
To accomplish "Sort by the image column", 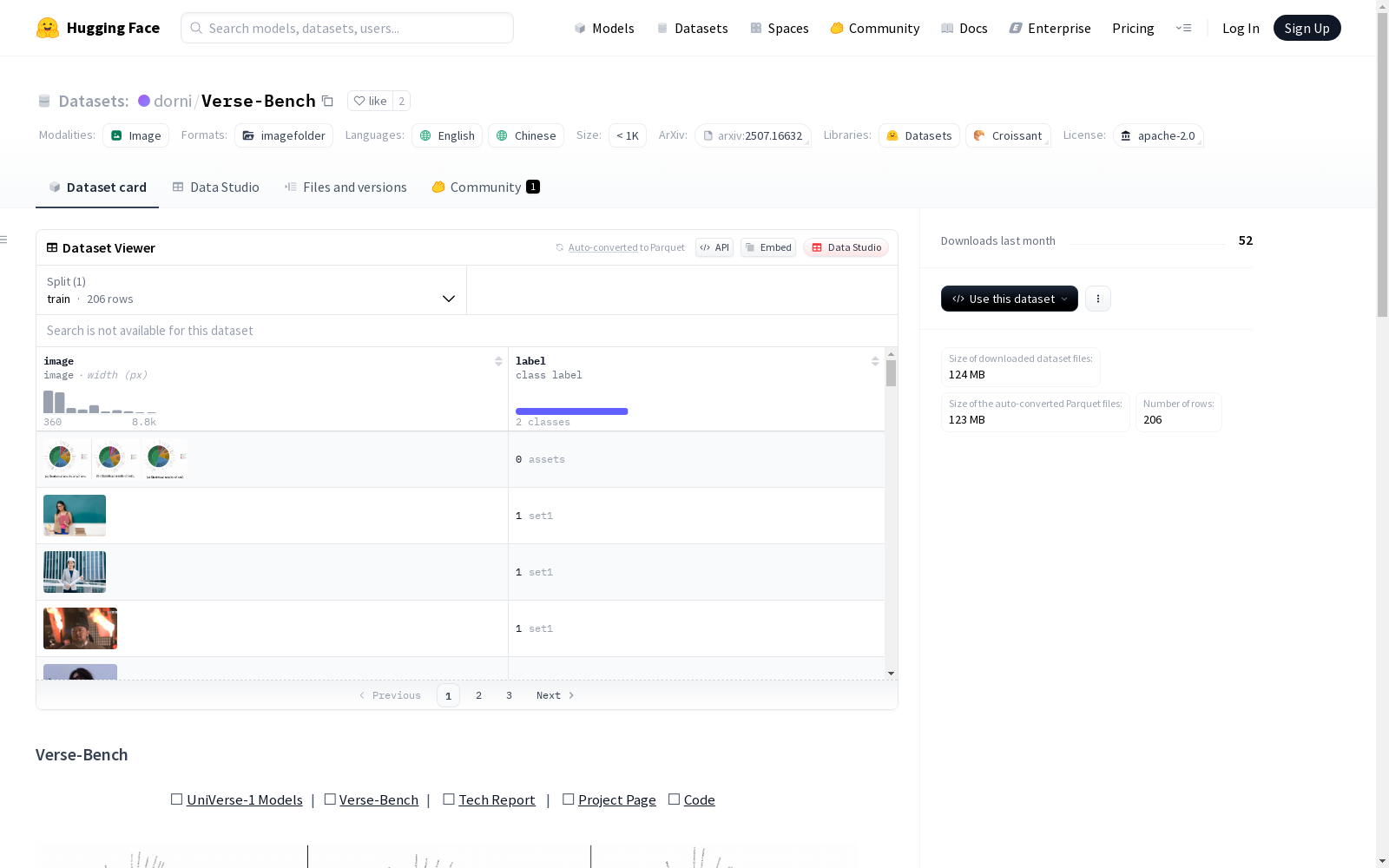I will point(498,361).
